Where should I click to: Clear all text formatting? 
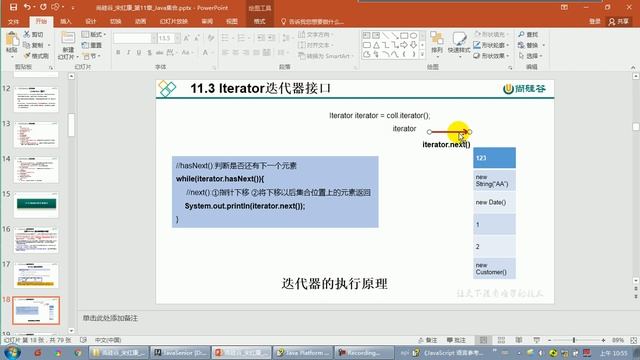pos(211,38)
